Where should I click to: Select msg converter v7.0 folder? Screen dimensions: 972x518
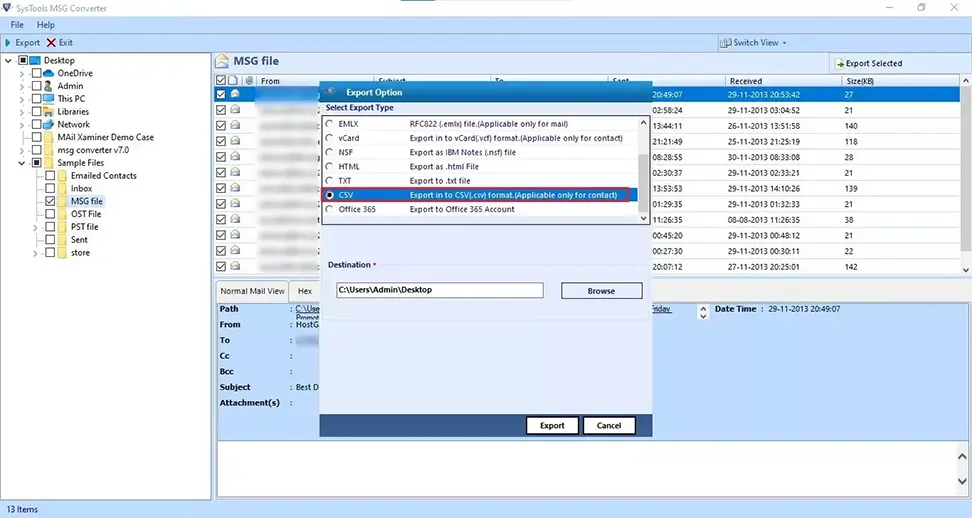(x=93, y=150)
